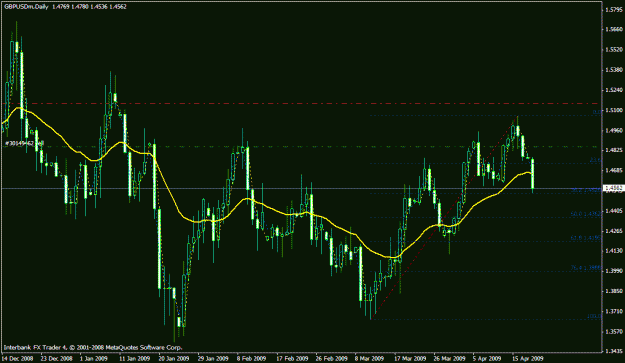Click the 1.4825 price axis label
The height and width of the screenshot is (363, 625).
click(x=614, y=150)
